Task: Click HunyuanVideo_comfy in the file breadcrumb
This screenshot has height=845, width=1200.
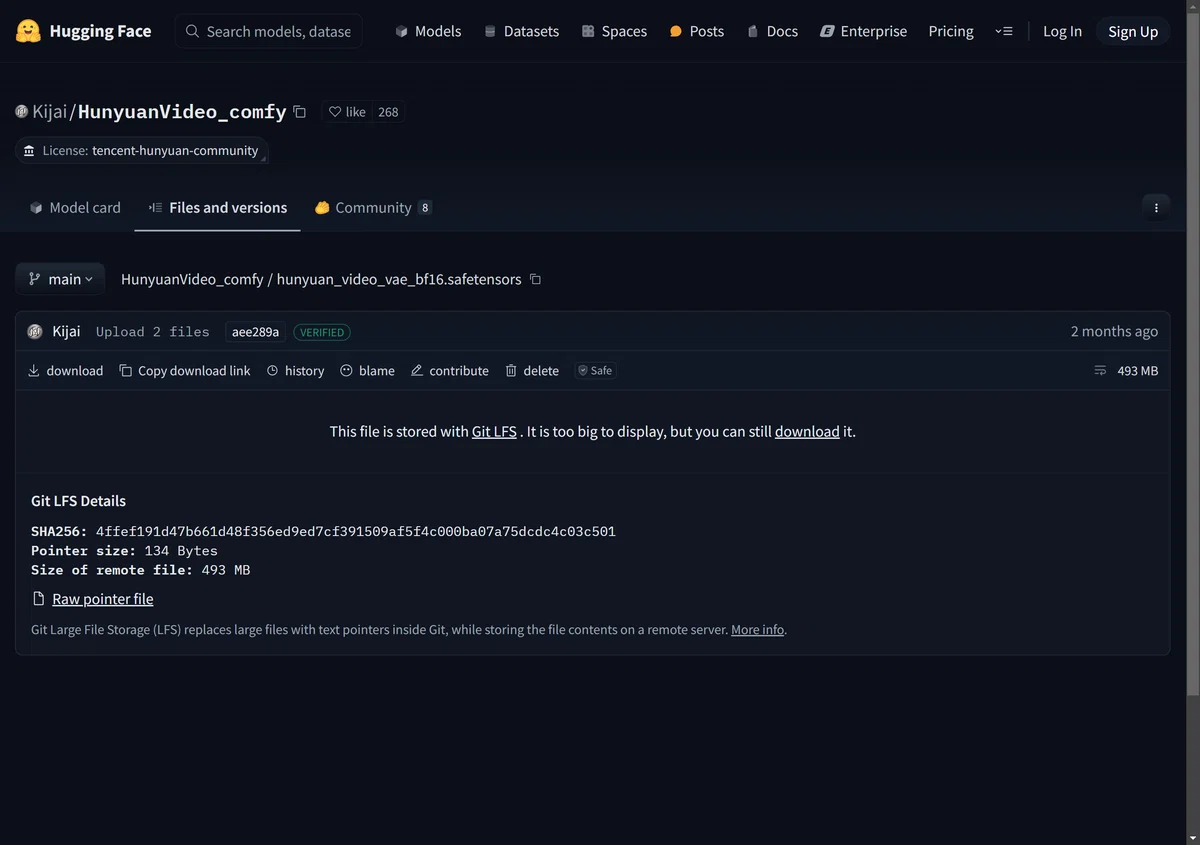Action: [192, 279]
